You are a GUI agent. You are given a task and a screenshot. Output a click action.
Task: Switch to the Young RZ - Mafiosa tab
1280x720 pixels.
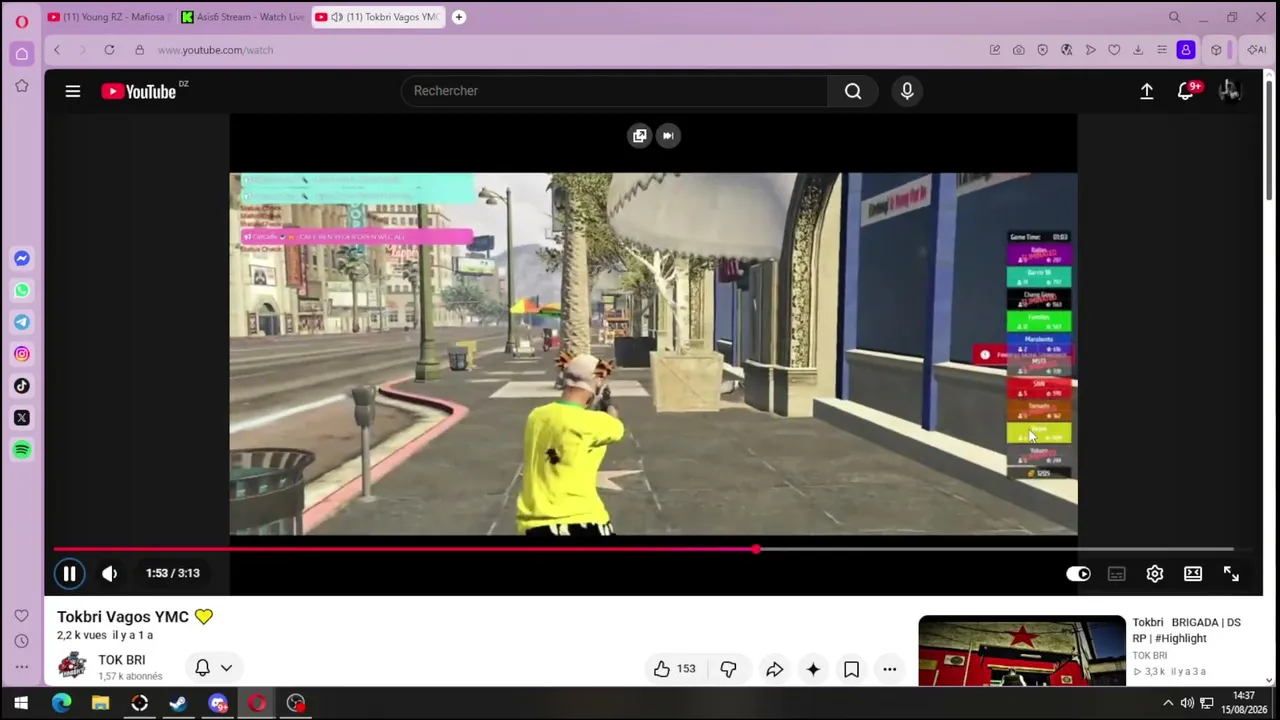[109, 17]
